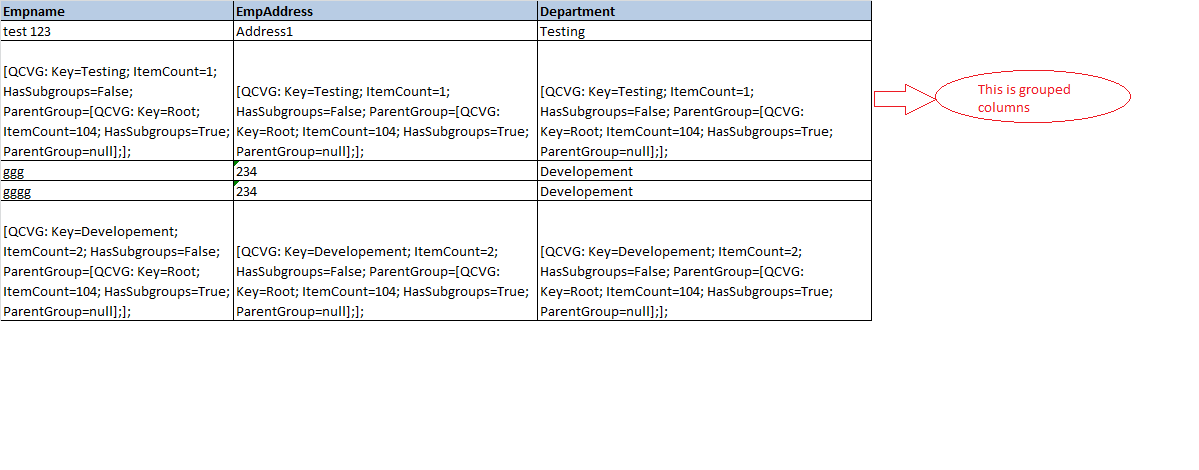Click the 'test 123' name cell
1199x470 pixels.
pyautogui.click(x=117, y=31)
